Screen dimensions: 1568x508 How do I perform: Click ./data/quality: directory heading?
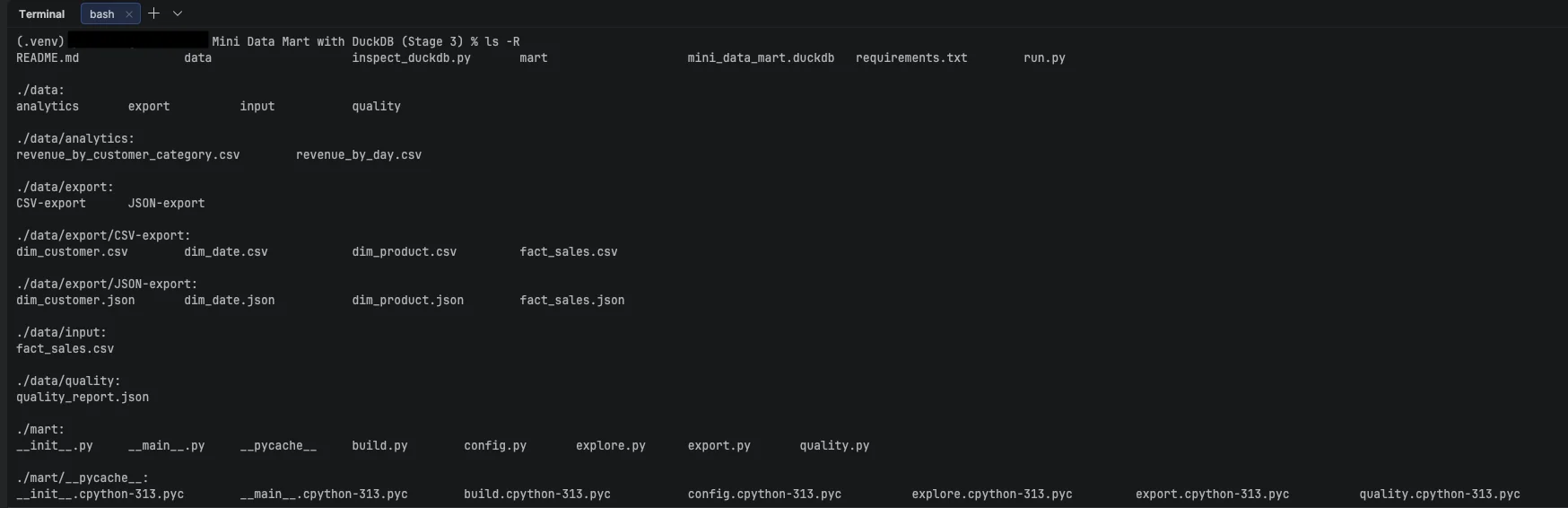(x=68, y=381)
